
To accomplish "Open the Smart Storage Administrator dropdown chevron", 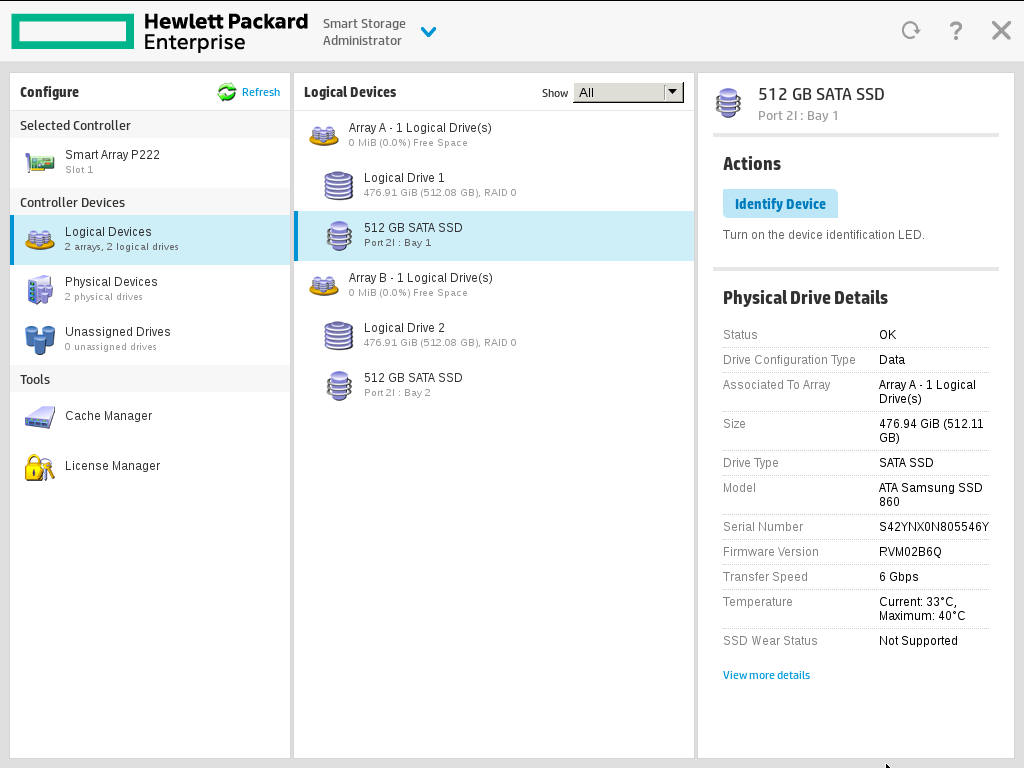I will click(428, 31).
